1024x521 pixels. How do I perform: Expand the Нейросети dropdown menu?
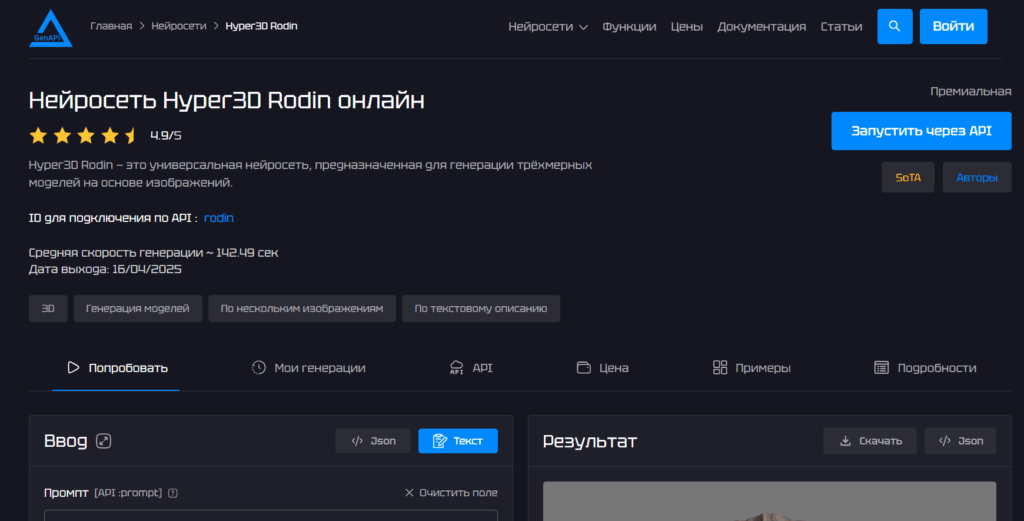[x=547, y=27]
